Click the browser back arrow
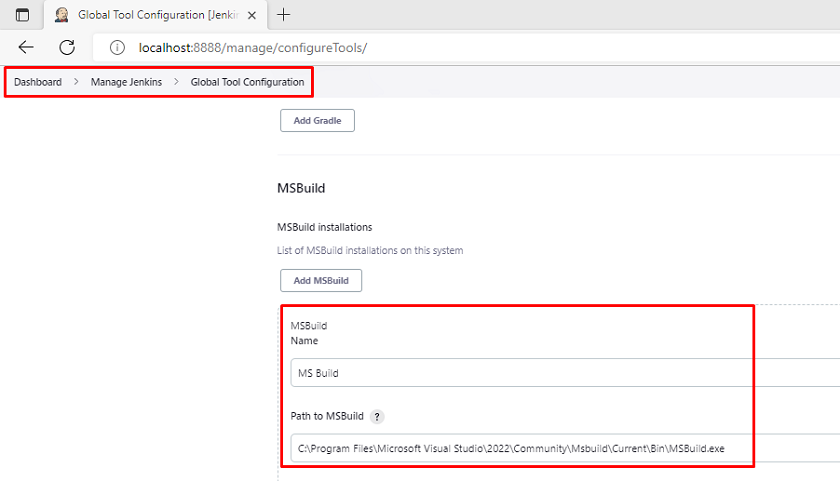This screenshot has width=840, height=481. click(26, 47)
